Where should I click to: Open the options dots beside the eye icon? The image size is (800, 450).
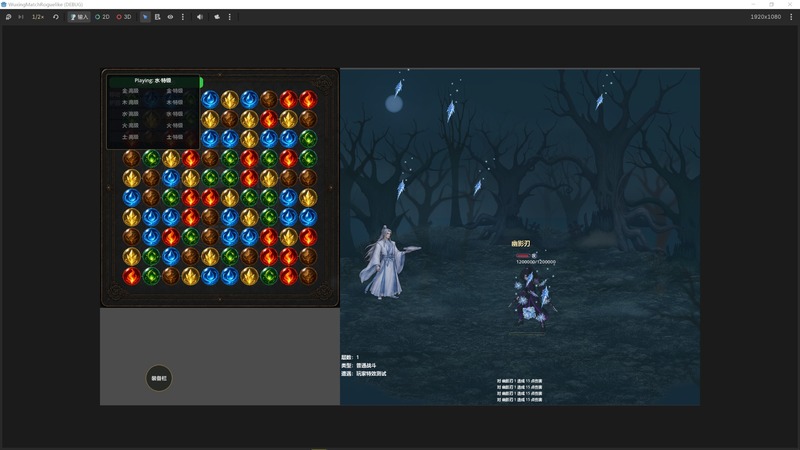183,17
